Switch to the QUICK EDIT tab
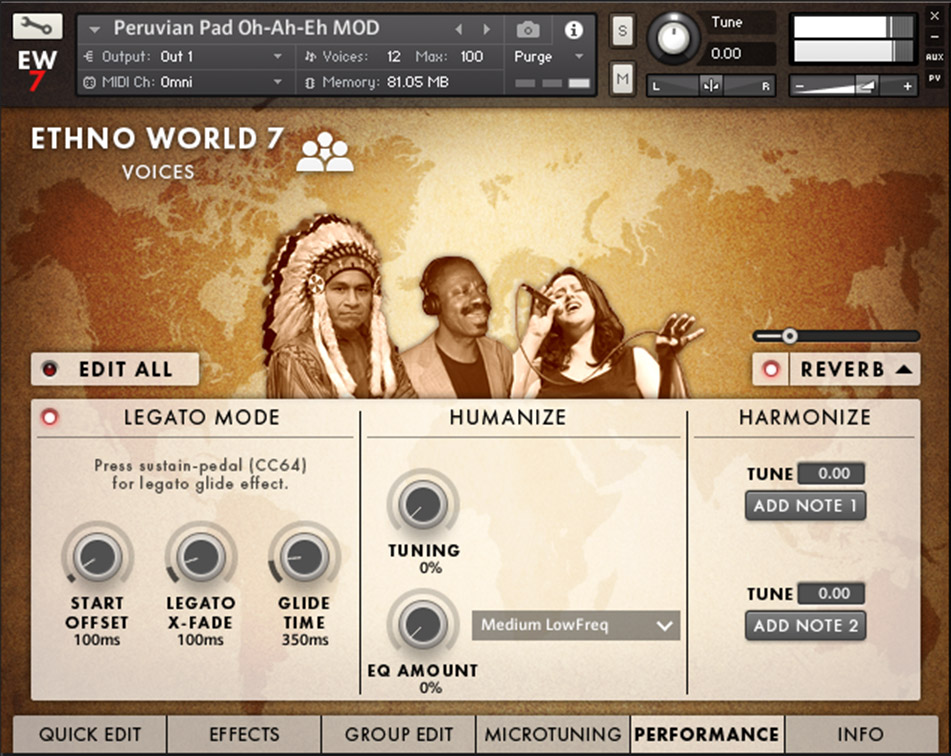The image size is (951, 756). tap(90, 734)
